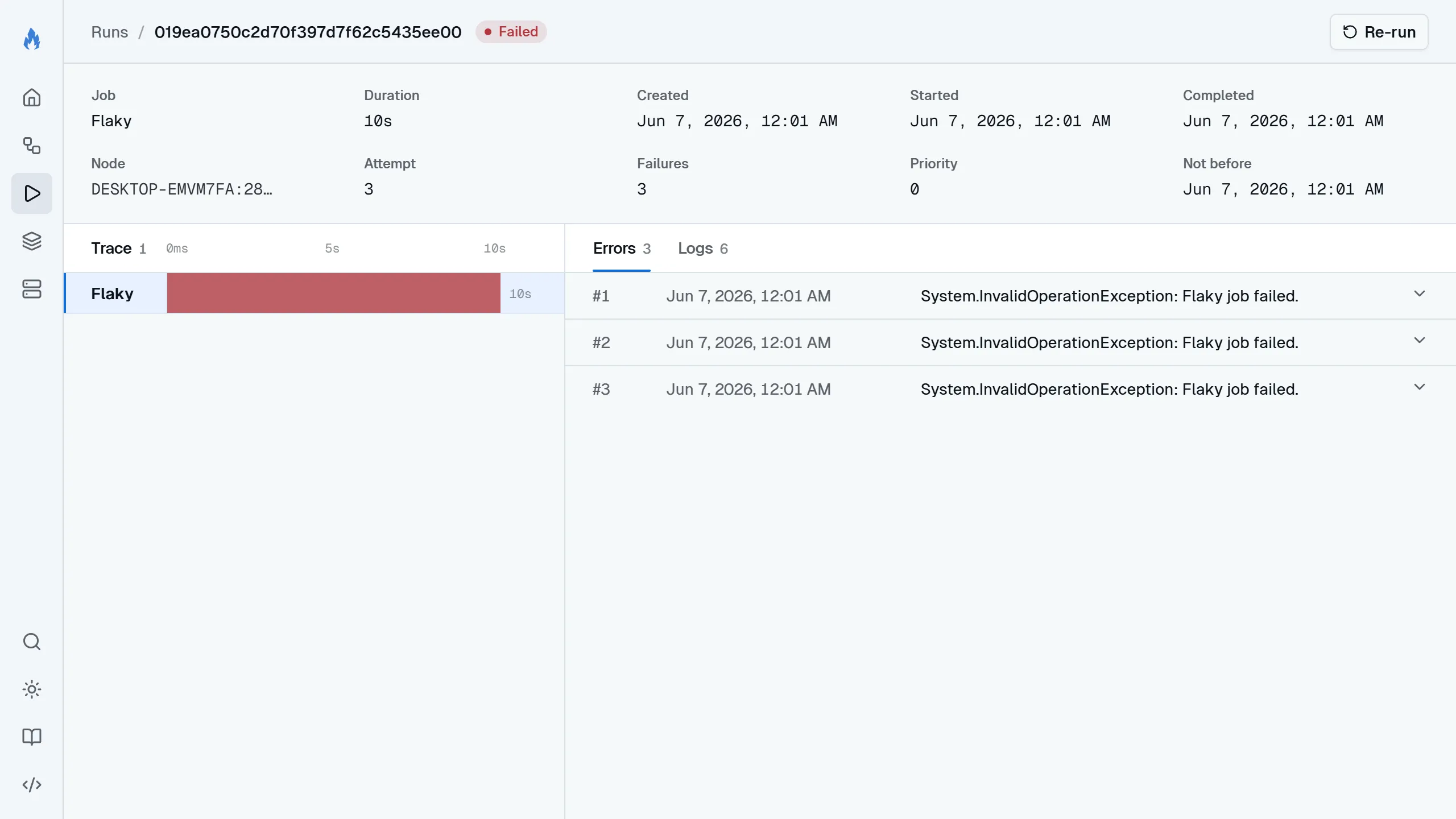Click the Failures value 3
Viewport: 1456px width, 819px height.
(642, 189)
